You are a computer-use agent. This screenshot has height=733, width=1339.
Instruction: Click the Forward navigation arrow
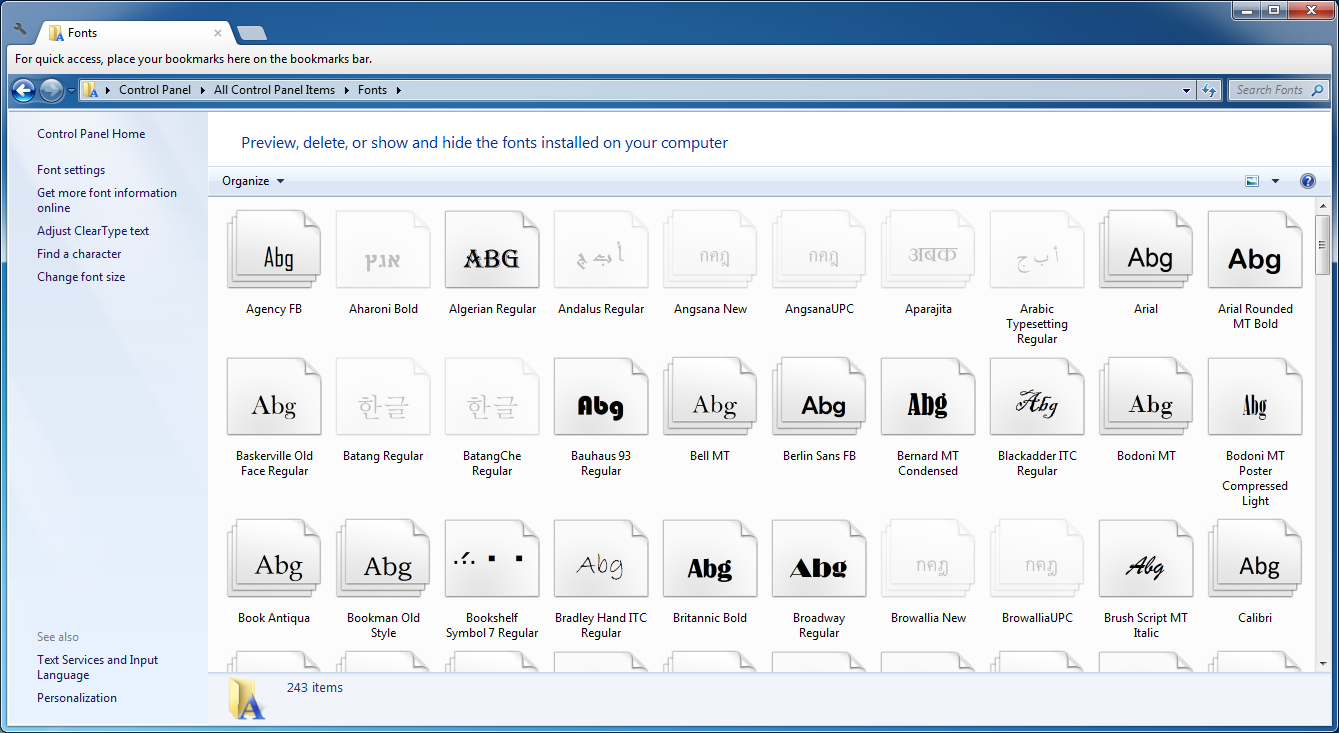51,90
